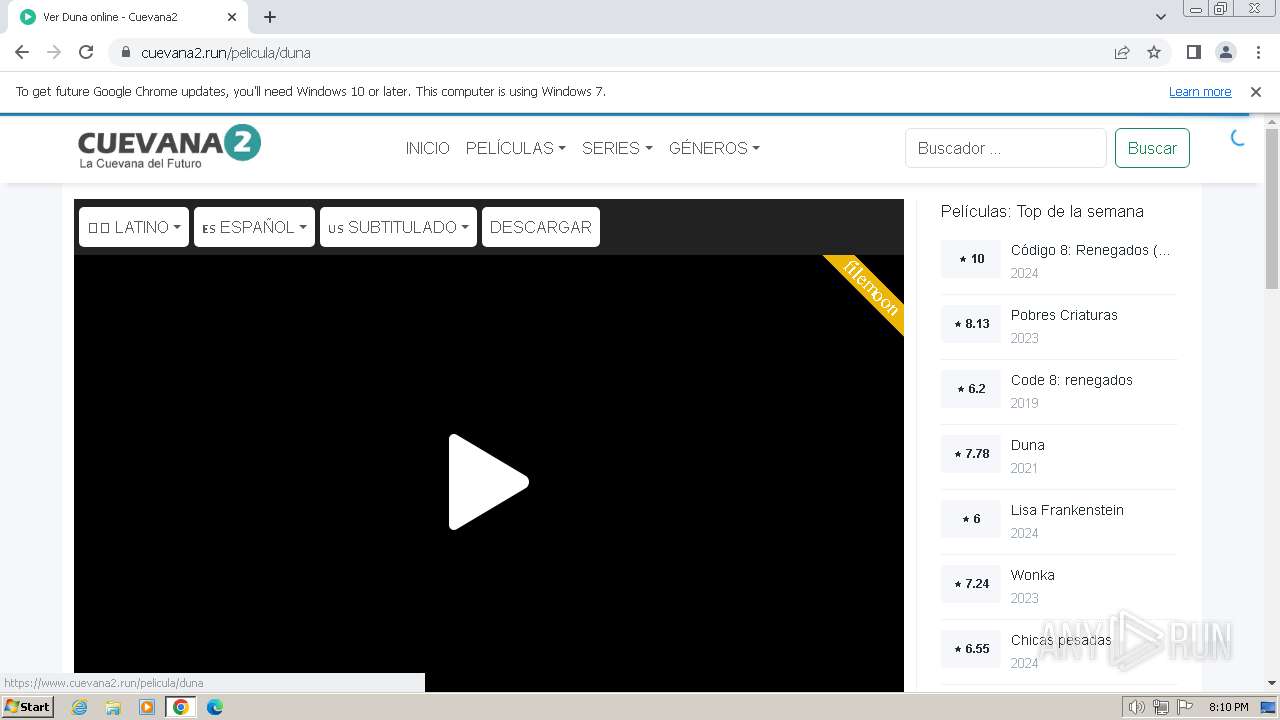The width and height of the screenshot is (1280, 720).
Task: Focus the Buscador search field
Action: (x=1005, y=148)
